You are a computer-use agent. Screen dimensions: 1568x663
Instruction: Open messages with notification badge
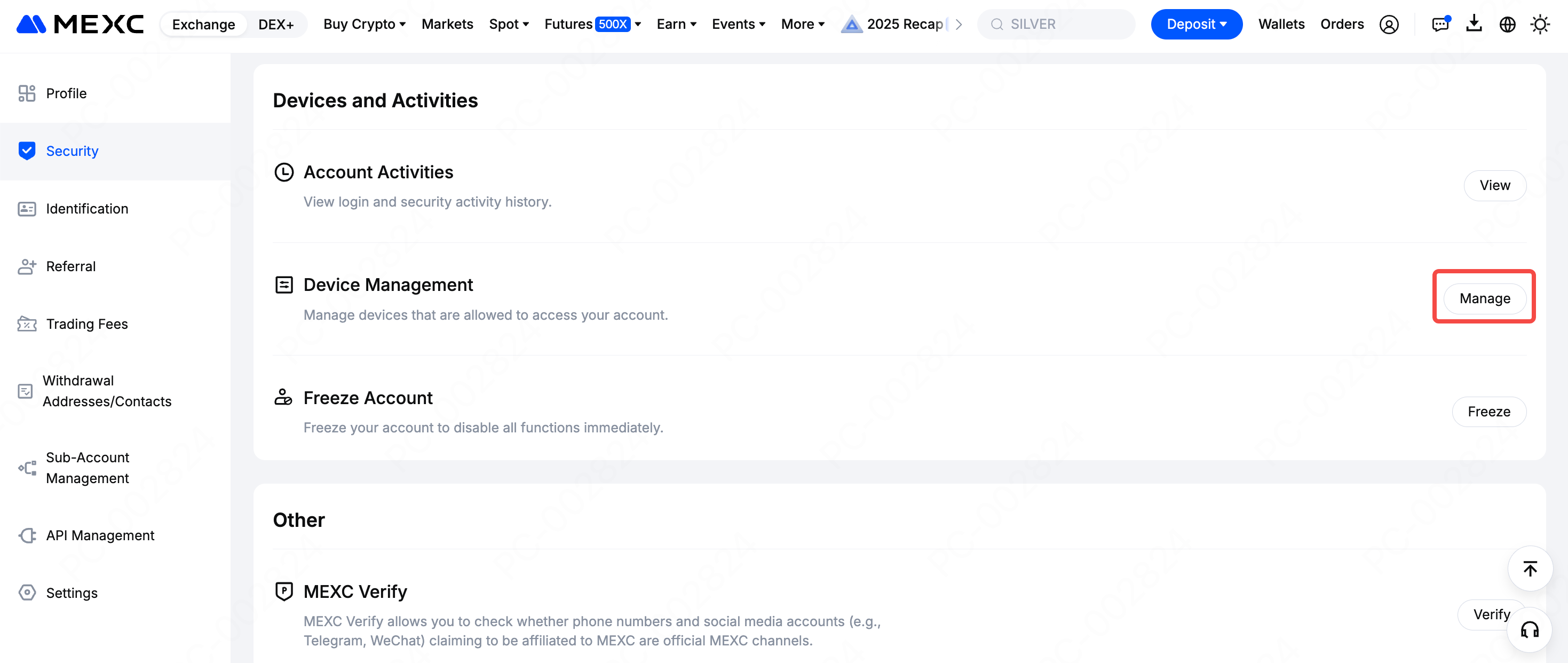pos(1441,25)
